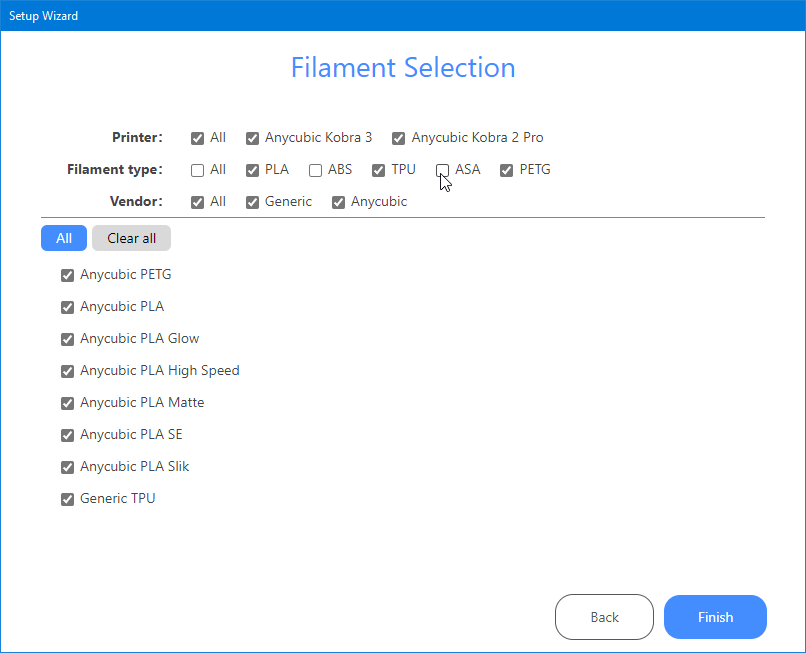
Task: Uncheck Anycubic PLA High Speed
Action: pyautogui.click(x=68, y=371)
